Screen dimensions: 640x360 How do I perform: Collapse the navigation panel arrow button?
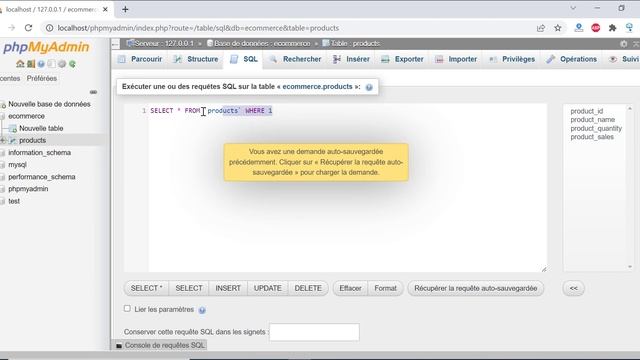coord(116,44)
